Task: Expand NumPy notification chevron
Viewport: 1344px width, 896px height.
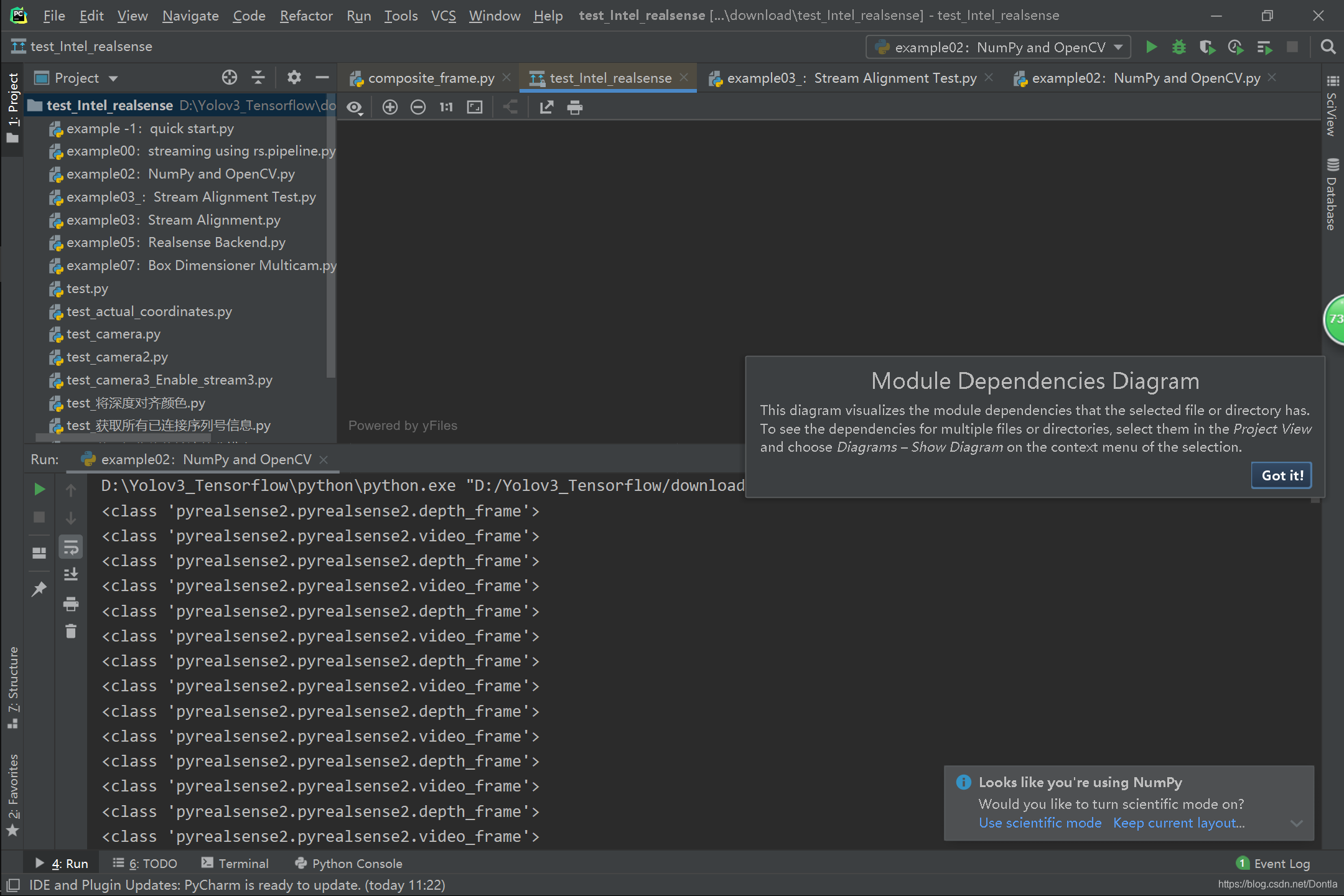Action: pyautogui.click(x=1296, y=823)
